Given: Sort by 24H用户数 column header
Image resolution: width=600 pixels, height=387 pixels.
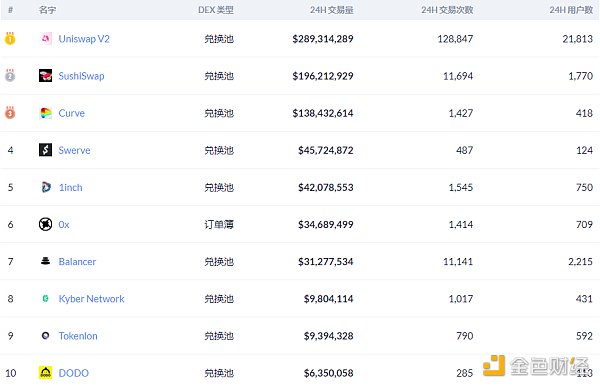Looking at the screenshot, I should [x=571, y=10].
